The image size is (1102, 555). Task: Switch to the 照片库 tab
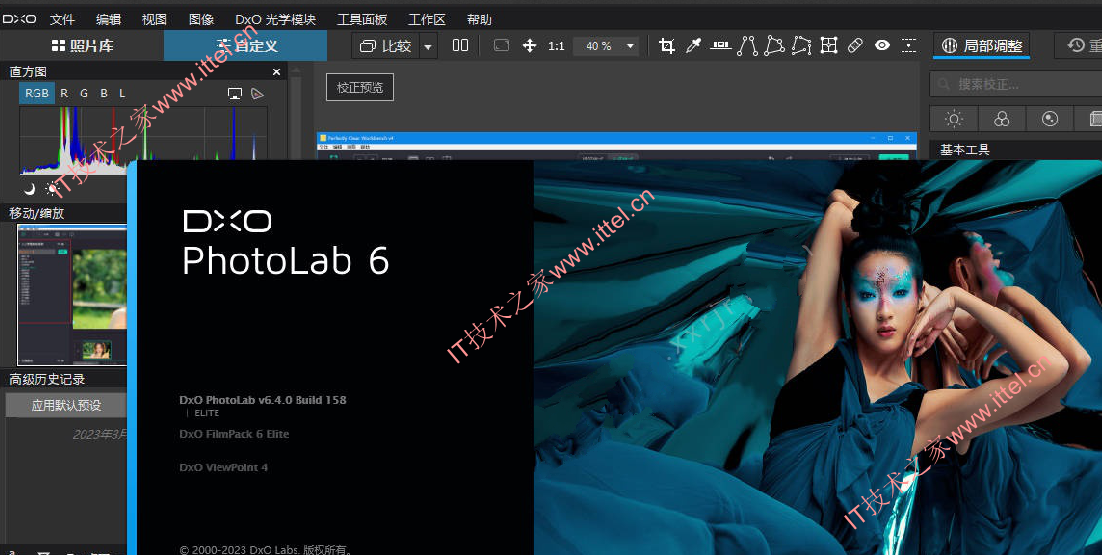pyautogui.click(x=82, y=46)
